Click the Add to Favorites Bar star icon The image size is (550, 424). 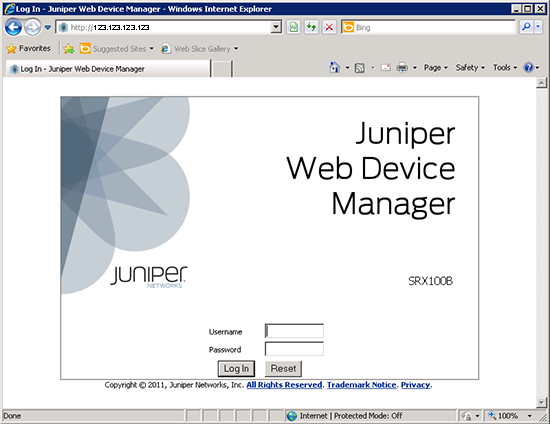click(x=69, y=48)
